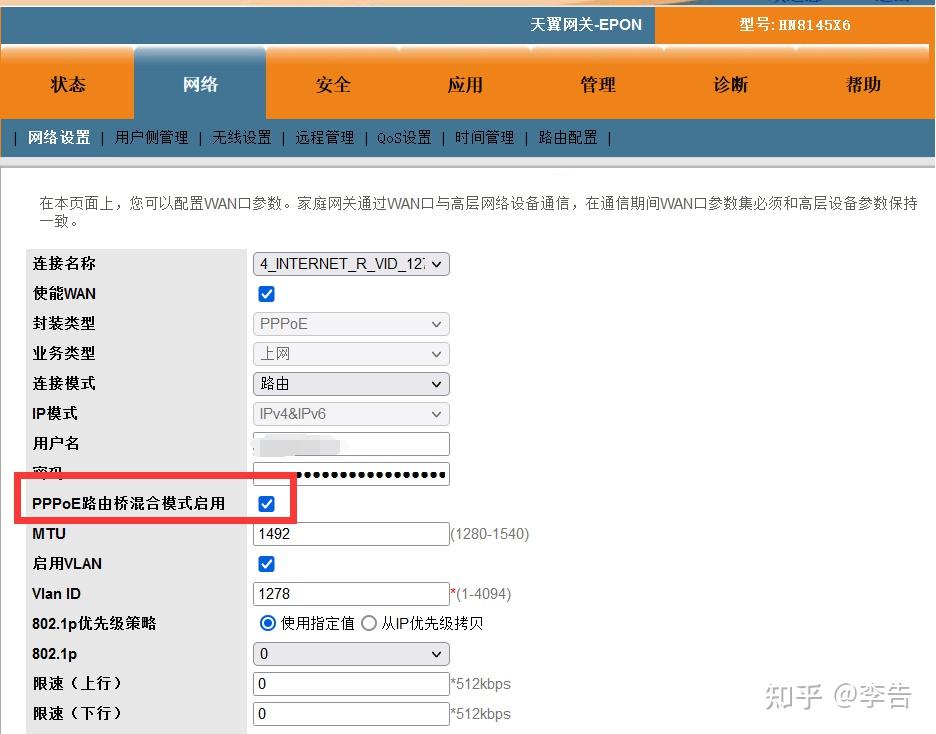Open the 管理 (Management) tab

coord(597,85)
